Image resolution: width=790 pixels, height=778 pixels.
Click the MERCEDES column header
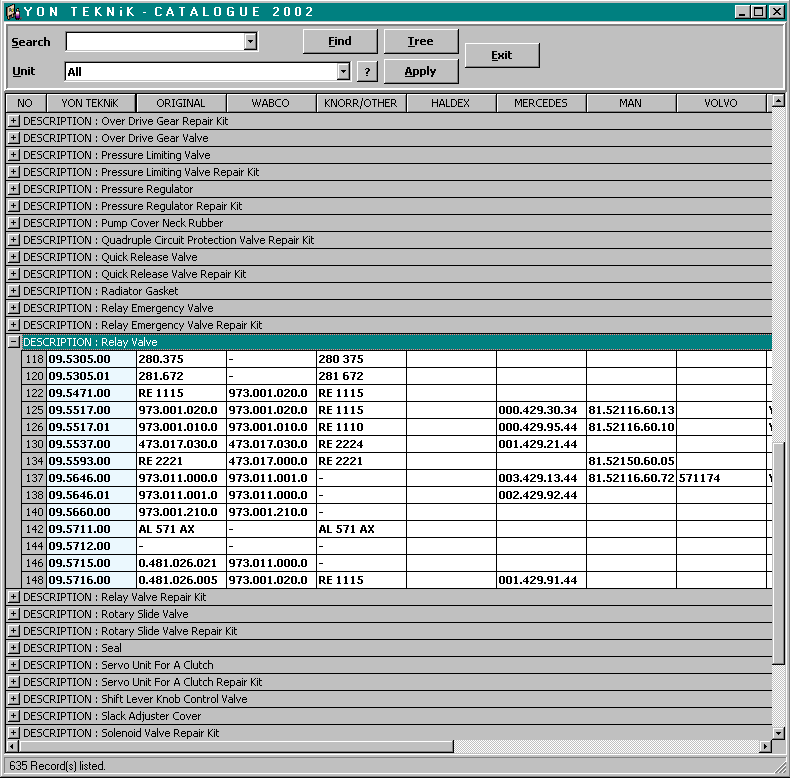[541, 103]
